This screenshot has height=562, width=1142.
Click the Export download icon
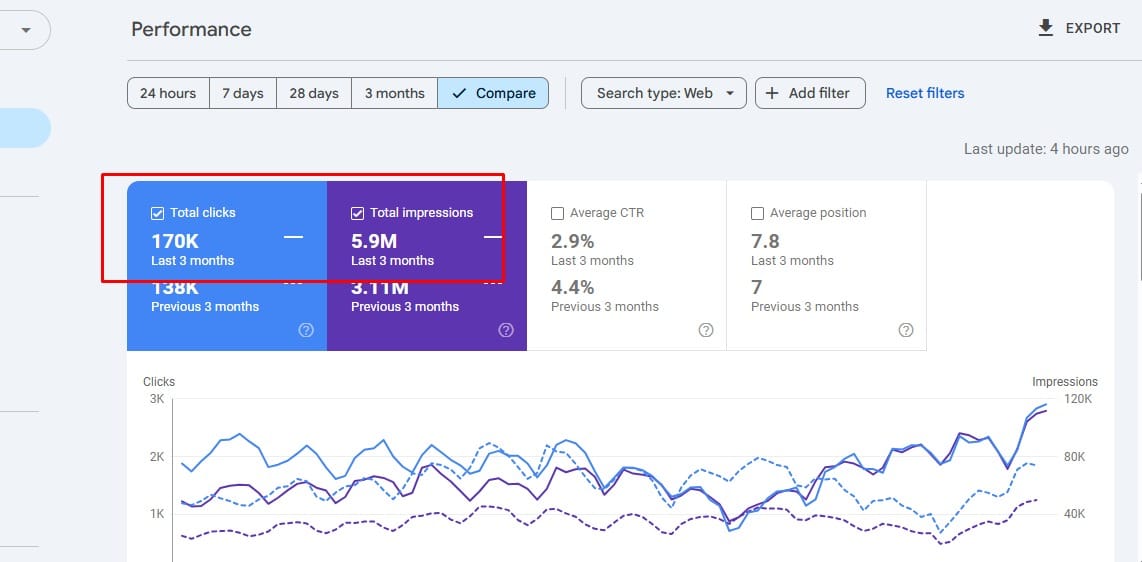1046,28
